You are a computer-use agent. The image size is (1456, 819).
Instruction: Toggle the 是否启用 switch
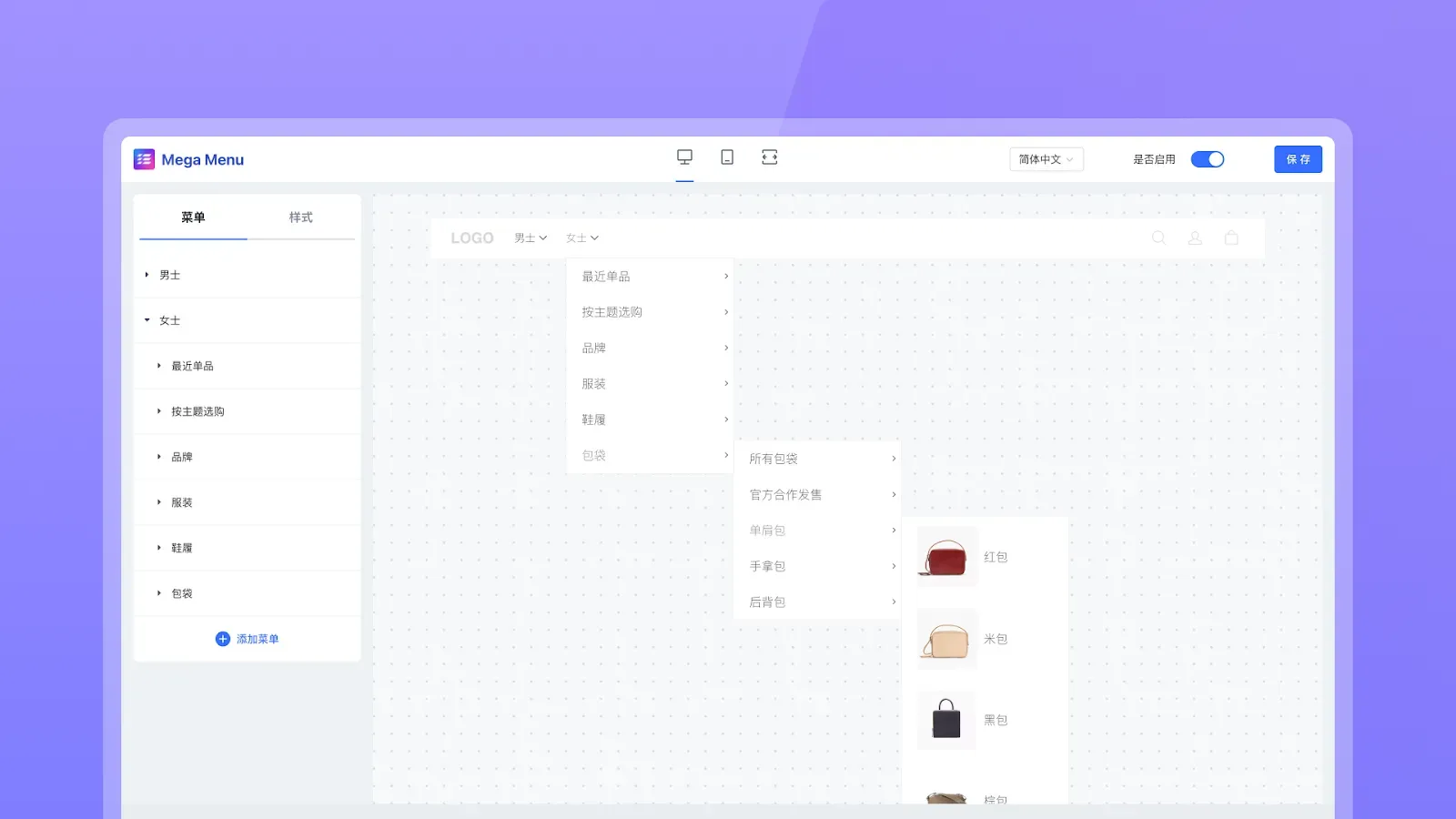(x=1207, y=159)
